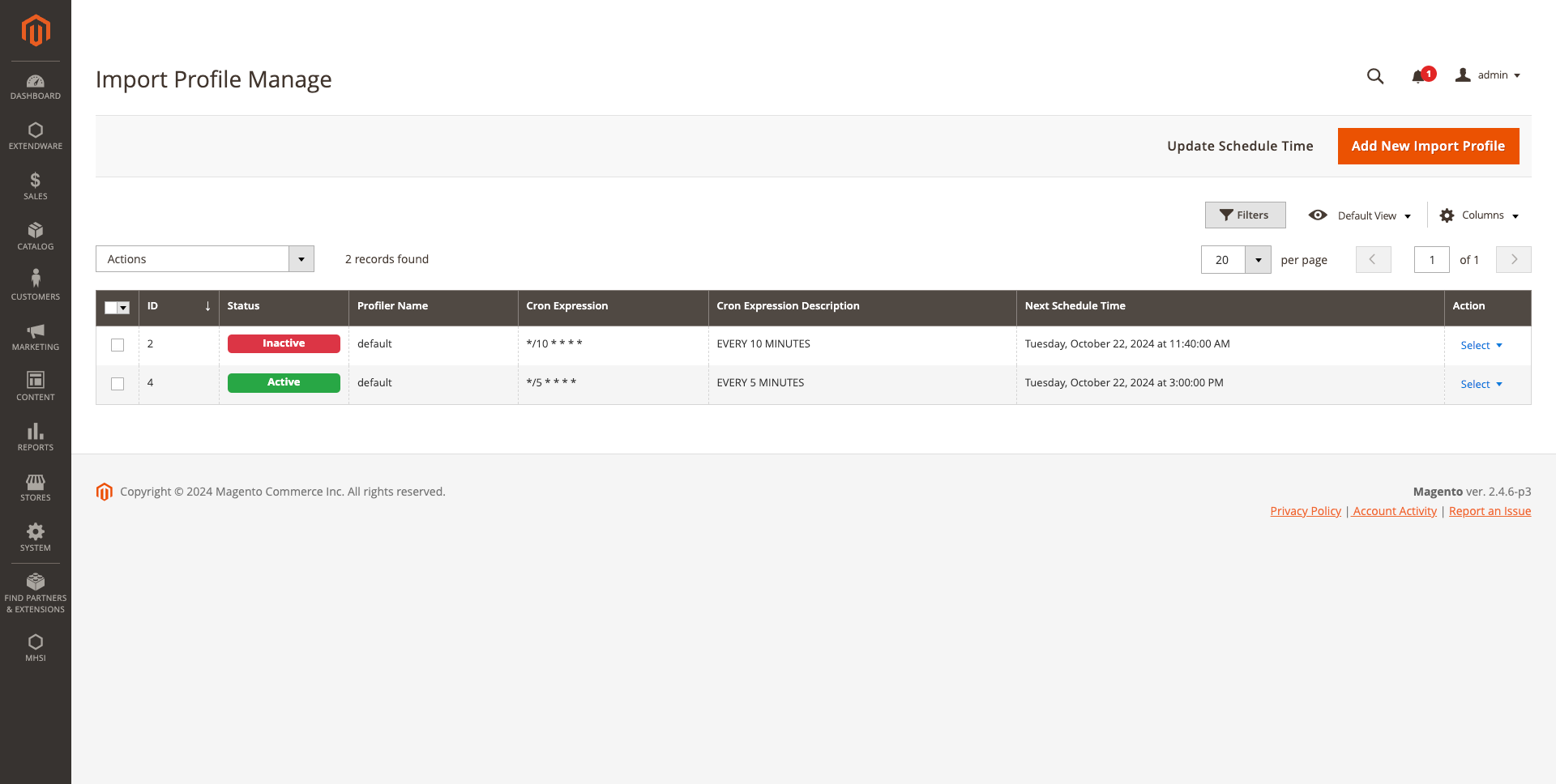Screen dimensions: 1556x784
Task: Click the Active status badge
Action: click(x=284, y=382)
